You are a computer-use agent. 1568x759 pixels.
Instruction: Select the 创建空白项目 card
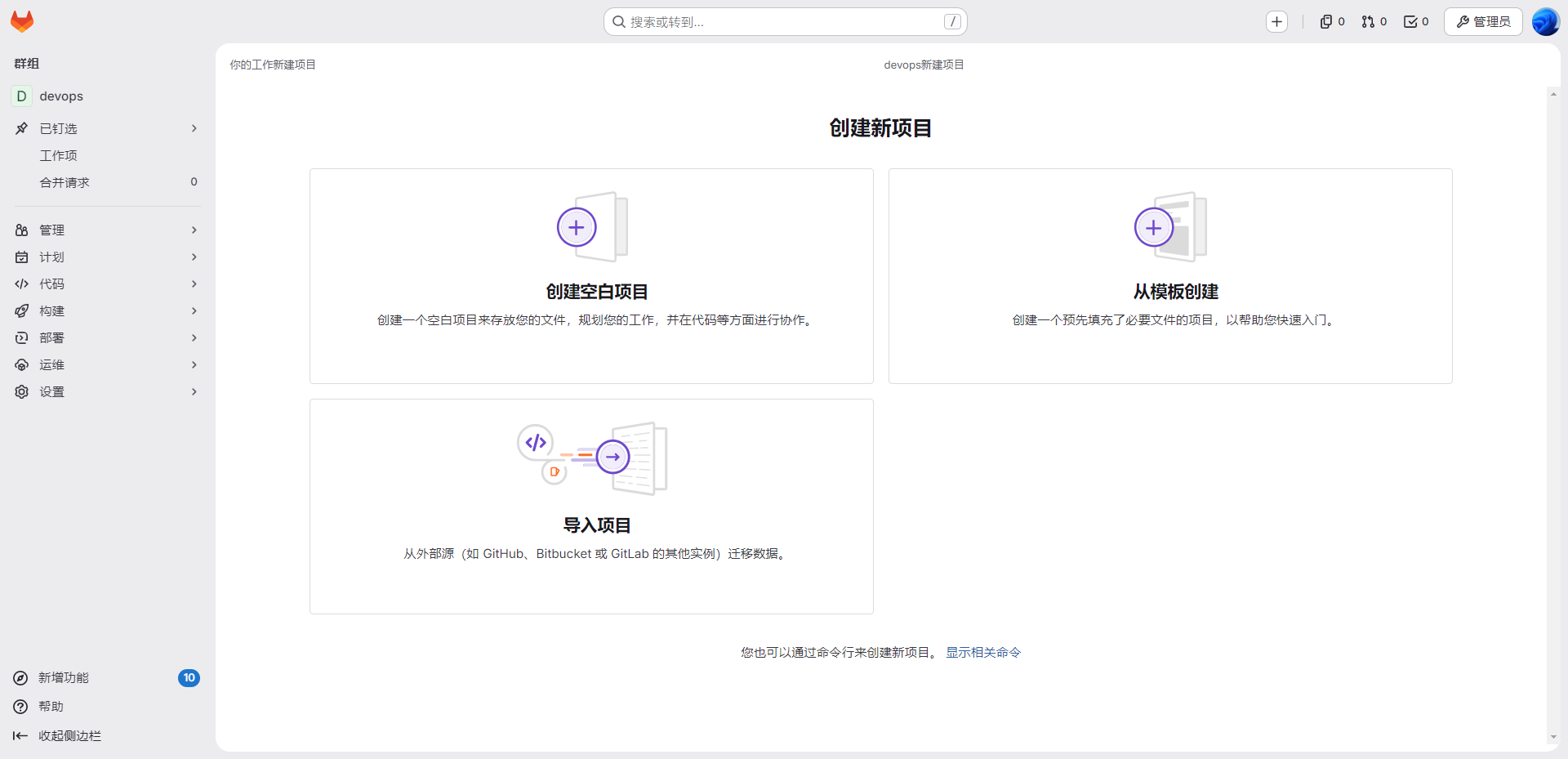pos(591,276)
